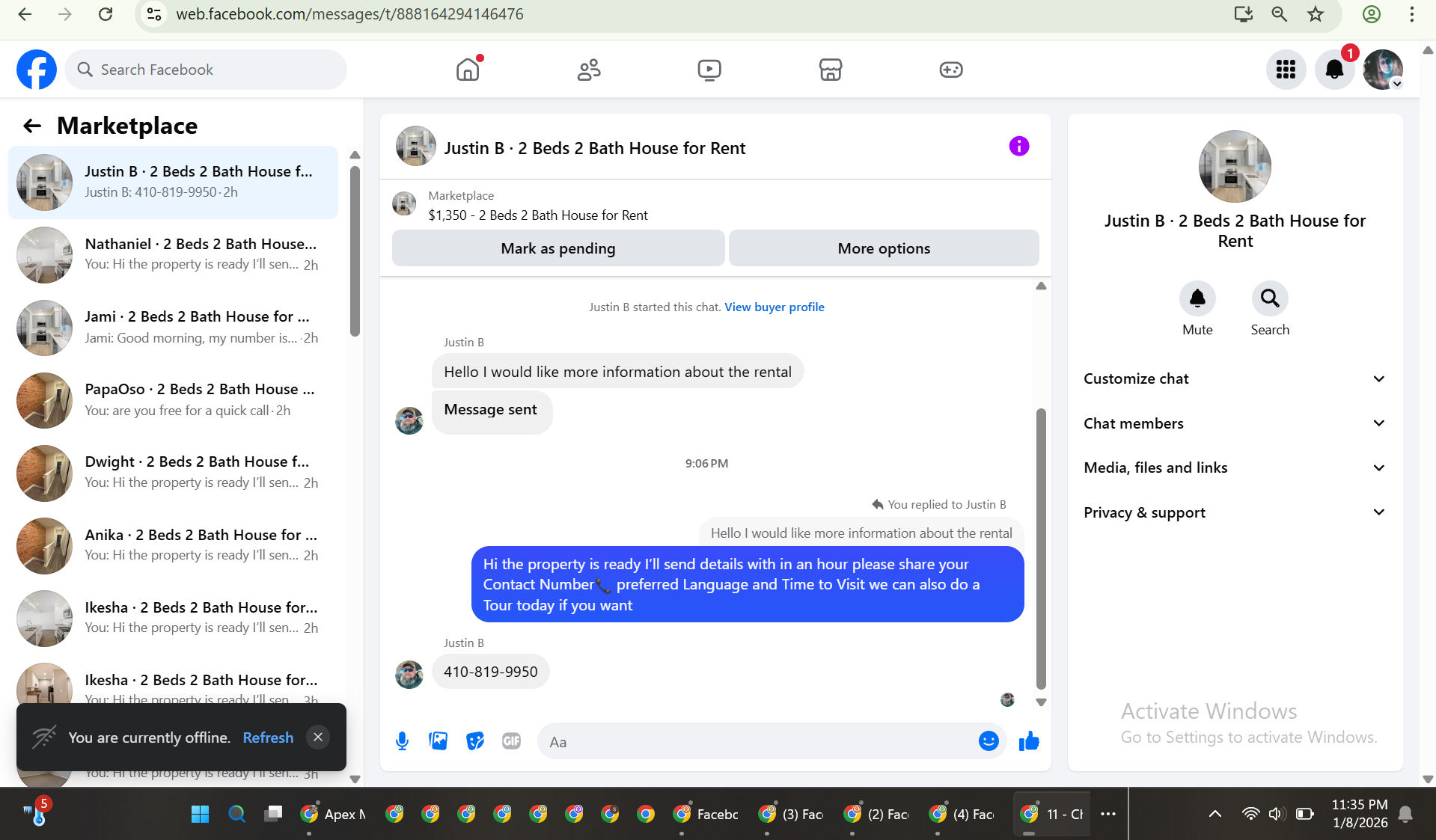This screenshot has height=840, width=1436.
Task: Bookmark this page with the star icon
Action: tap(1316, 14)
